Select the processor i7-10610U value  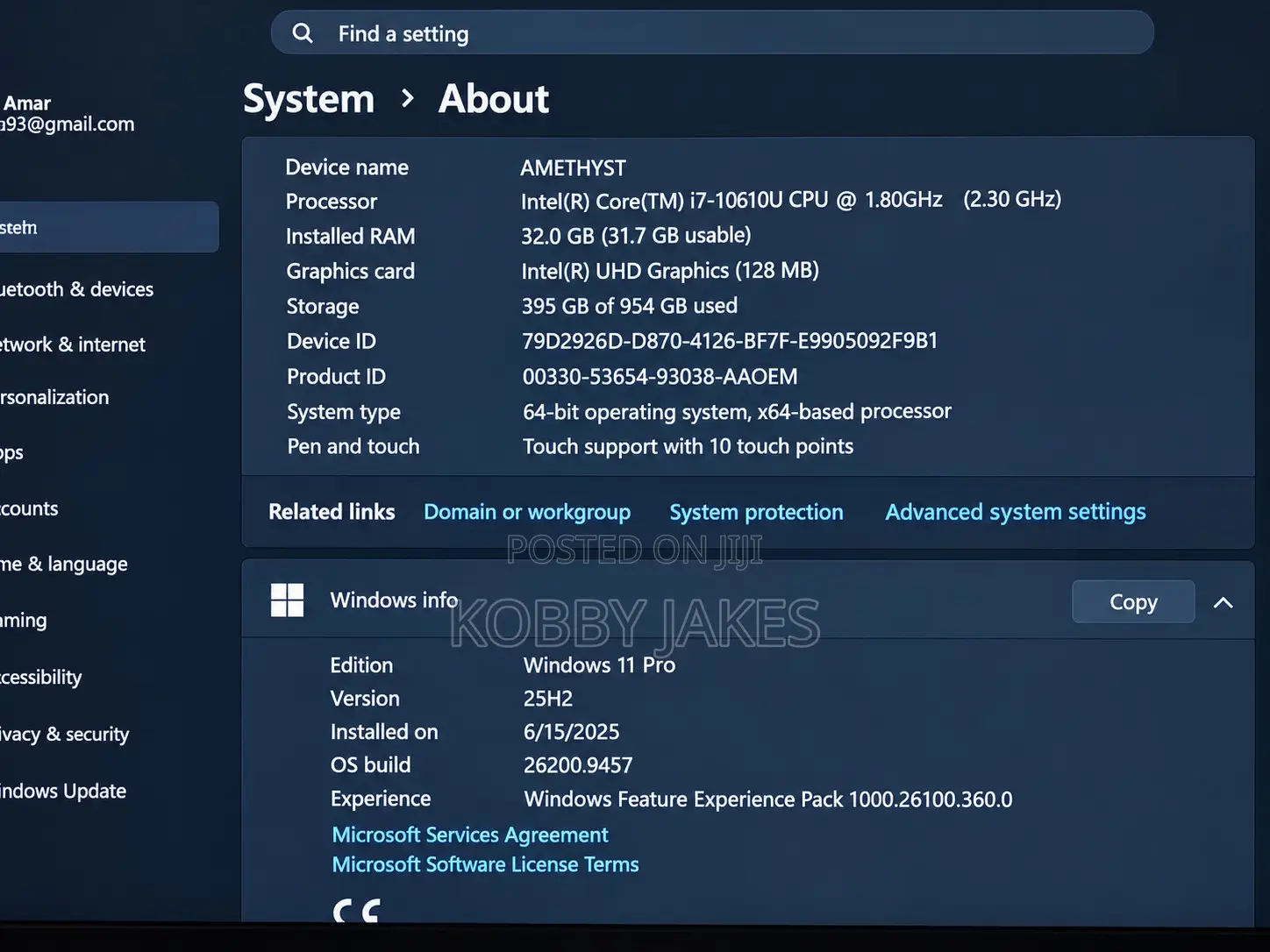click(x=790, y=201)
